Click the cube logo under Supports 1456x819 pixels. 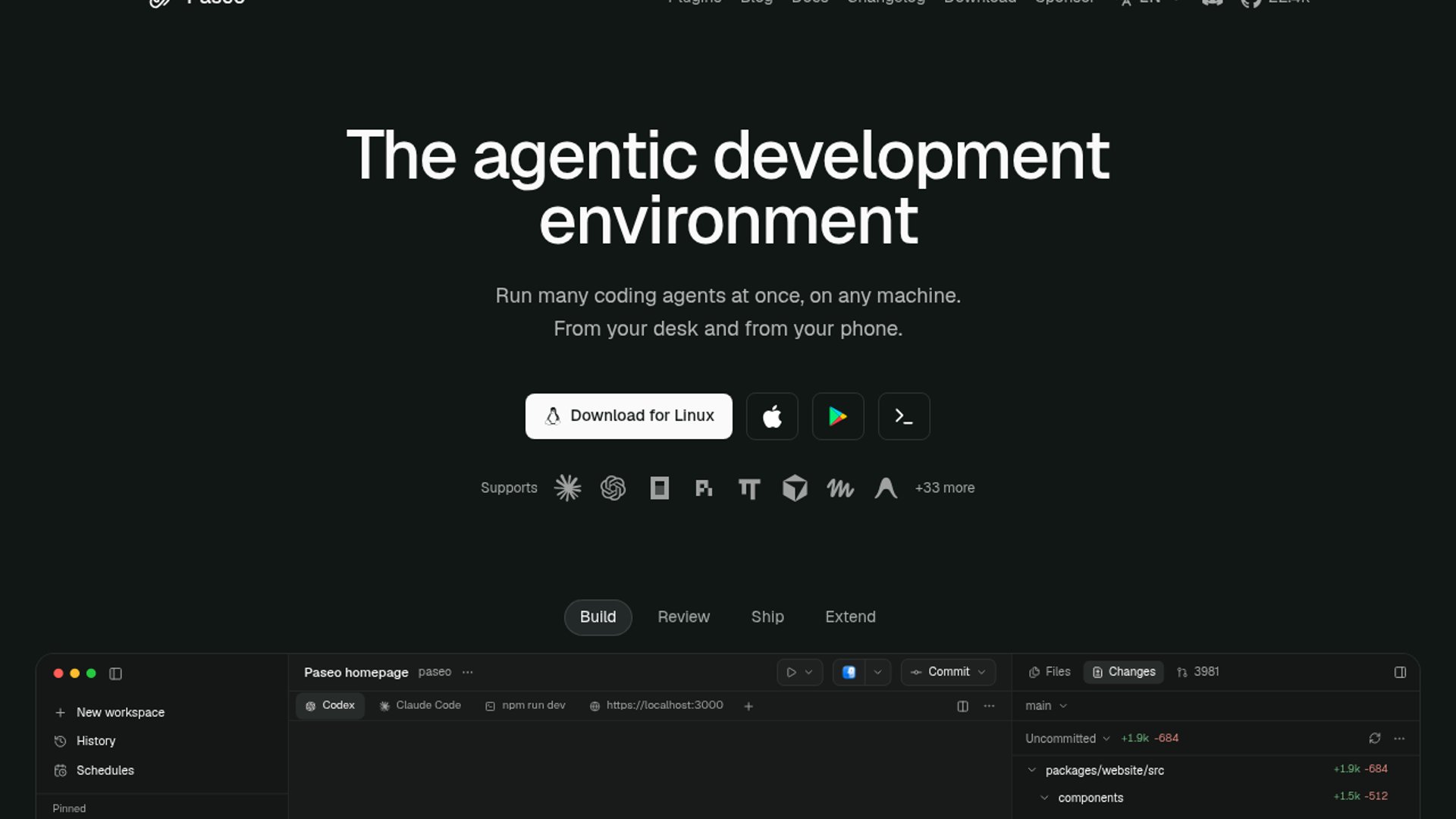795,488
